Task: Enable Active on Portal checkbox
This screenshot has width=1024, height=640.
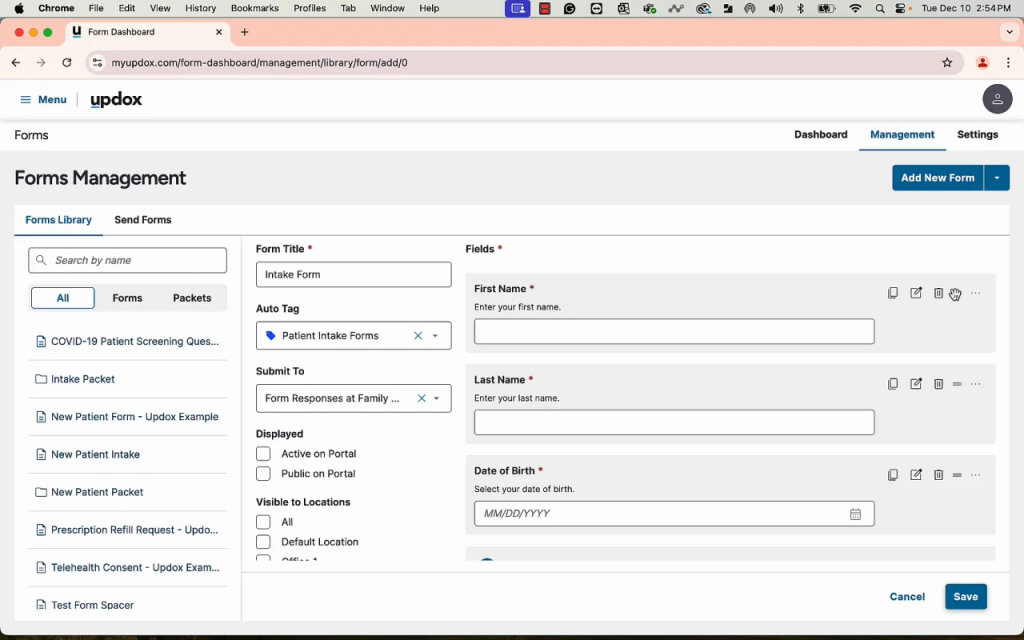Action: 264,454
